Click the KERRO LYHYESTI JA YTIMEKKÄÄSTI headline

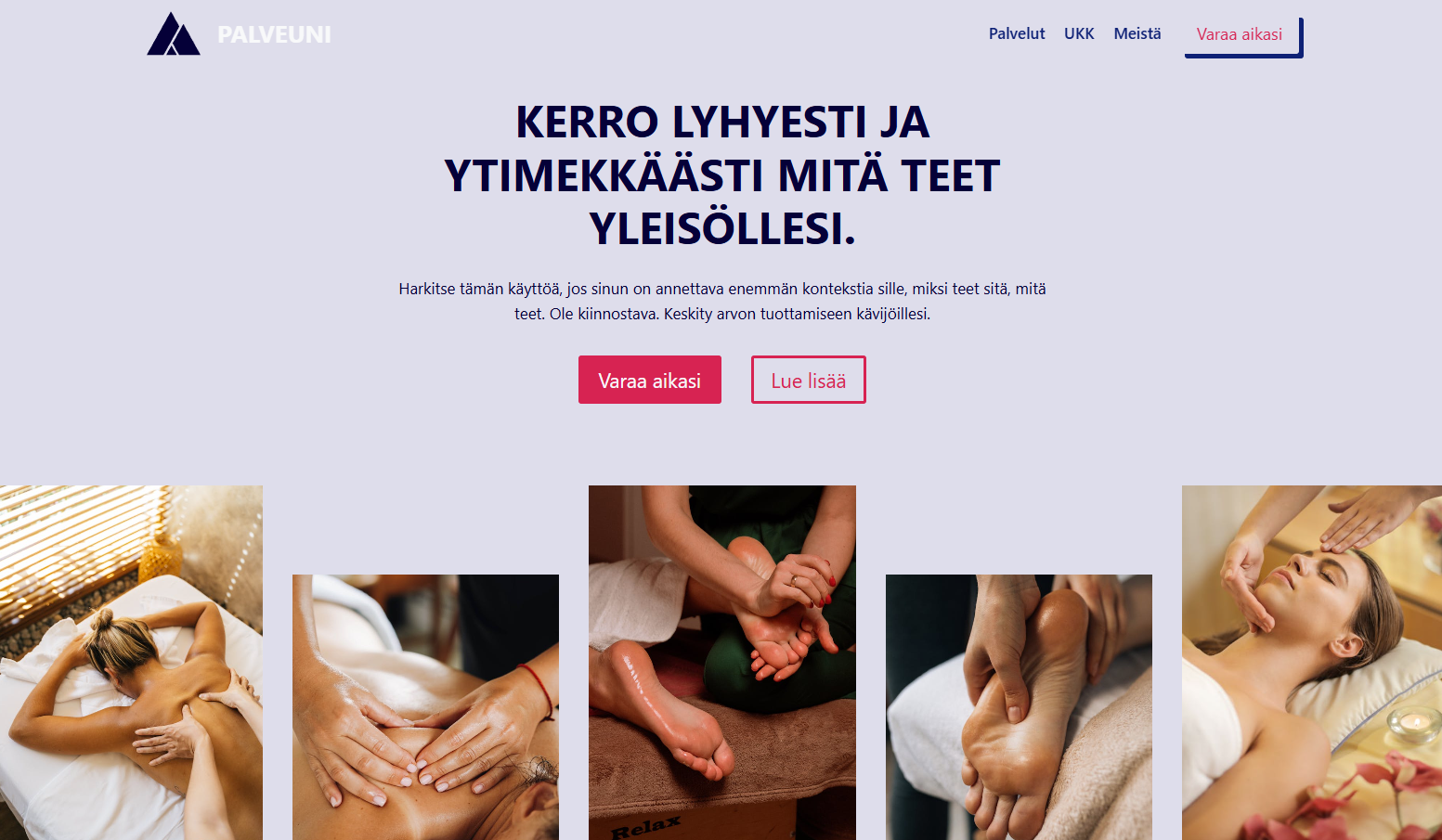(722, 174)
